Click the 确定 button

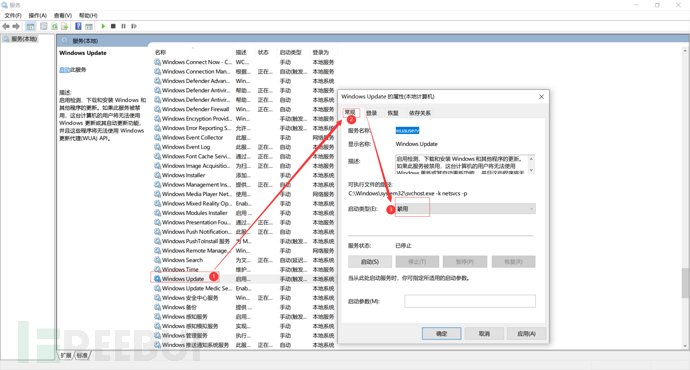click(441, 333)
